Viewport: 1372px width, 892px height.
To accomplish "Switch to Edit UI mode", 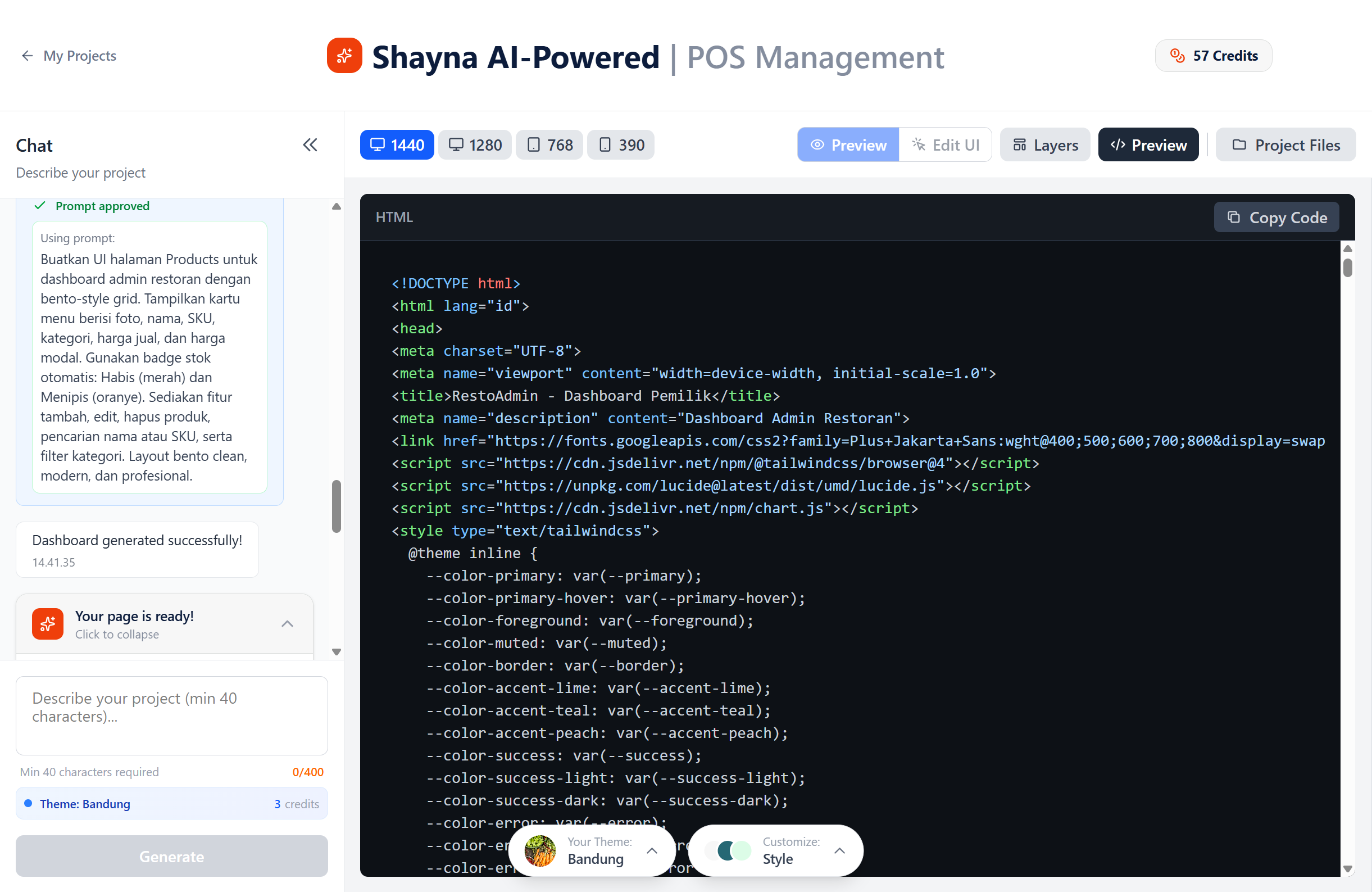I will (945, 144).
